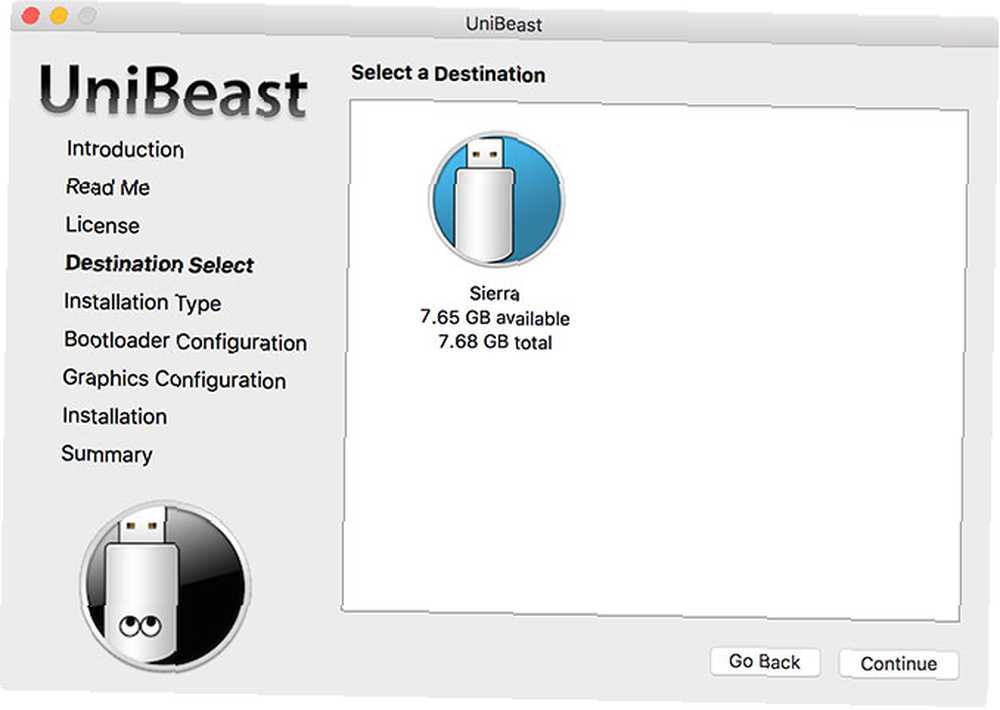Click the Summary step
This screenshot has width=1000, height=710.
[x=107, y=454]
